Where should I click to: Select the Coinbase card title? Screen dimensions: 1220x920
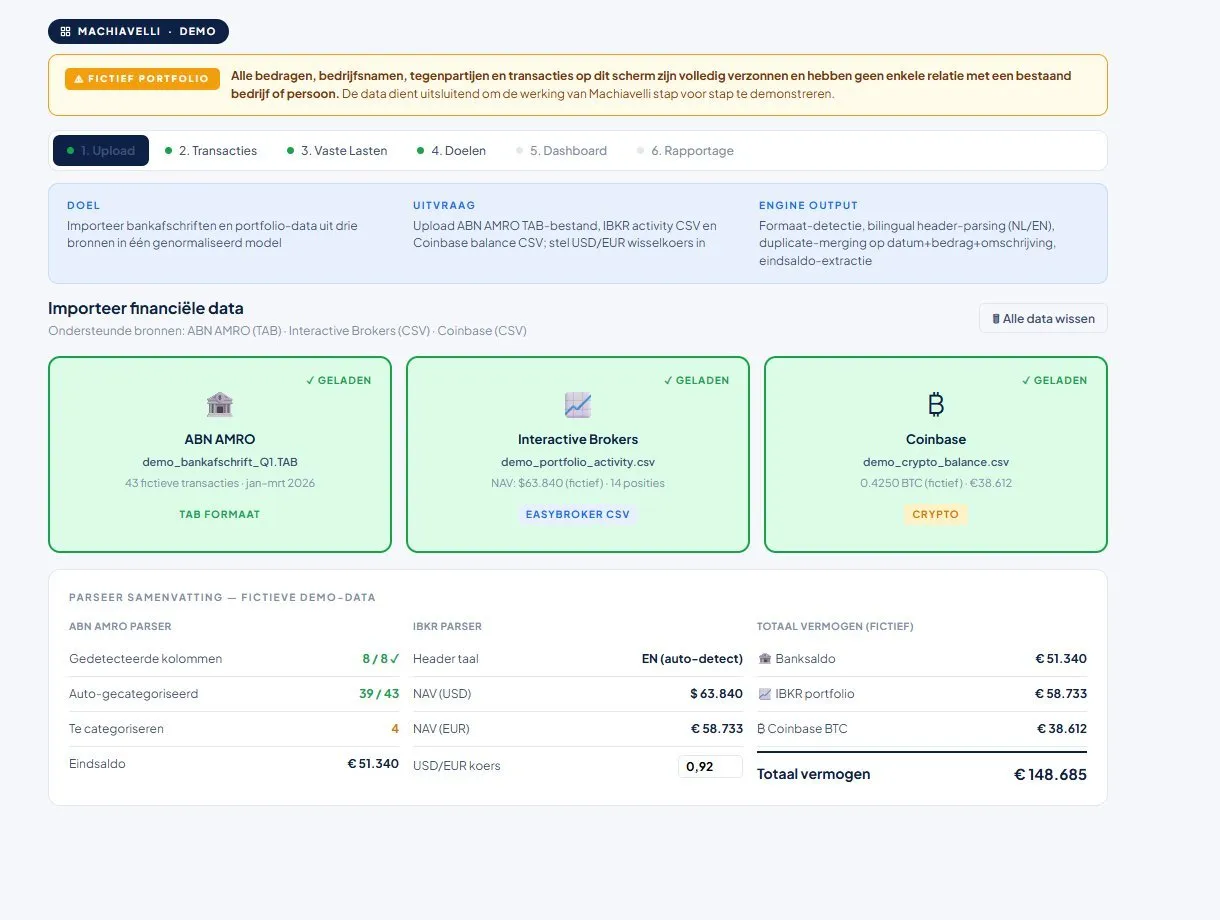(936, 439)
